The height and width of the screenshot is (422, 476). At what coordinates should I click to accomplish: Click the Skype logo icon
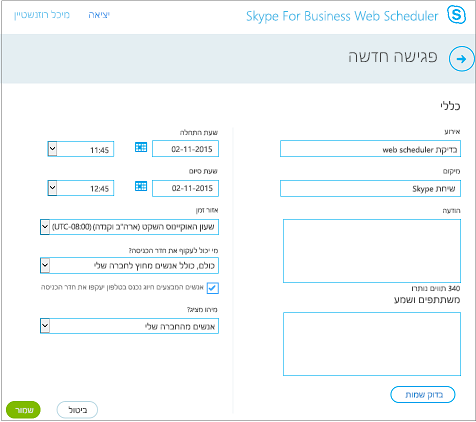click(x=456, y=15)
